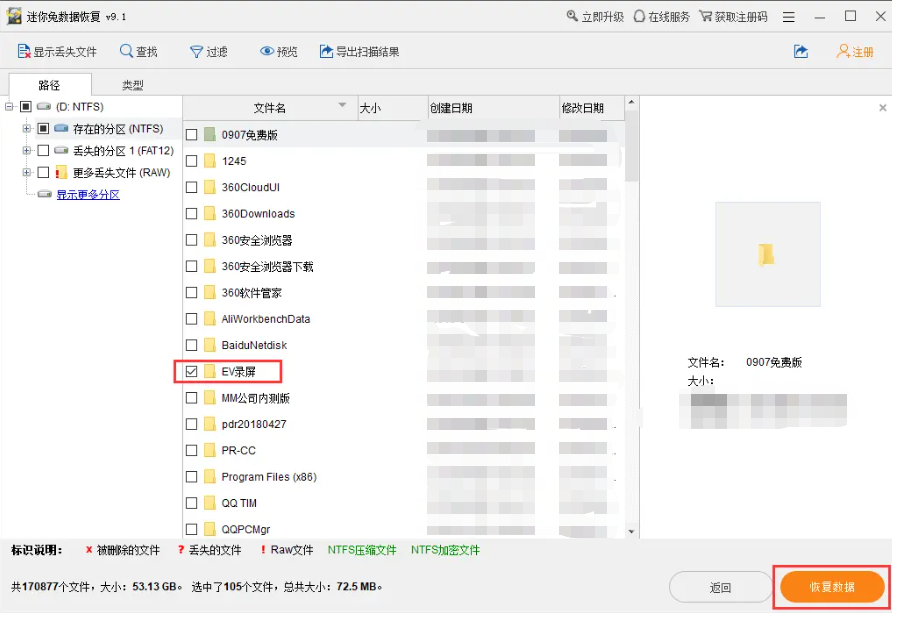Open 在线服务 headset support icon
This screenshot has height=618, width=913.
[639, 17]
